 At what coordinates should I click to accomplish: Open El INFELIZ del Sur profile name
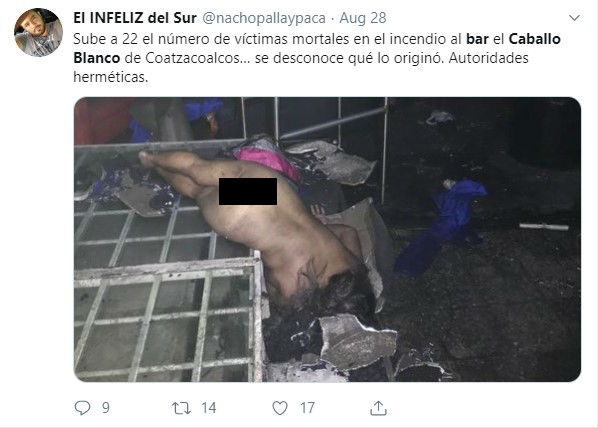135,18
